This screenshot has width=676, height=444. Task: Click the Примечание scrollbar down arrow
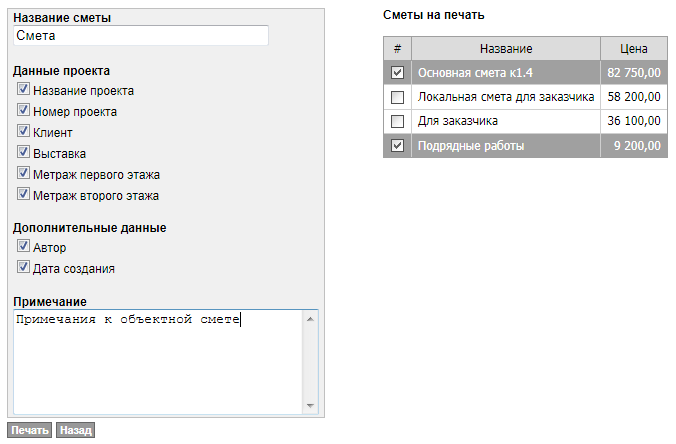pos(310,405)
